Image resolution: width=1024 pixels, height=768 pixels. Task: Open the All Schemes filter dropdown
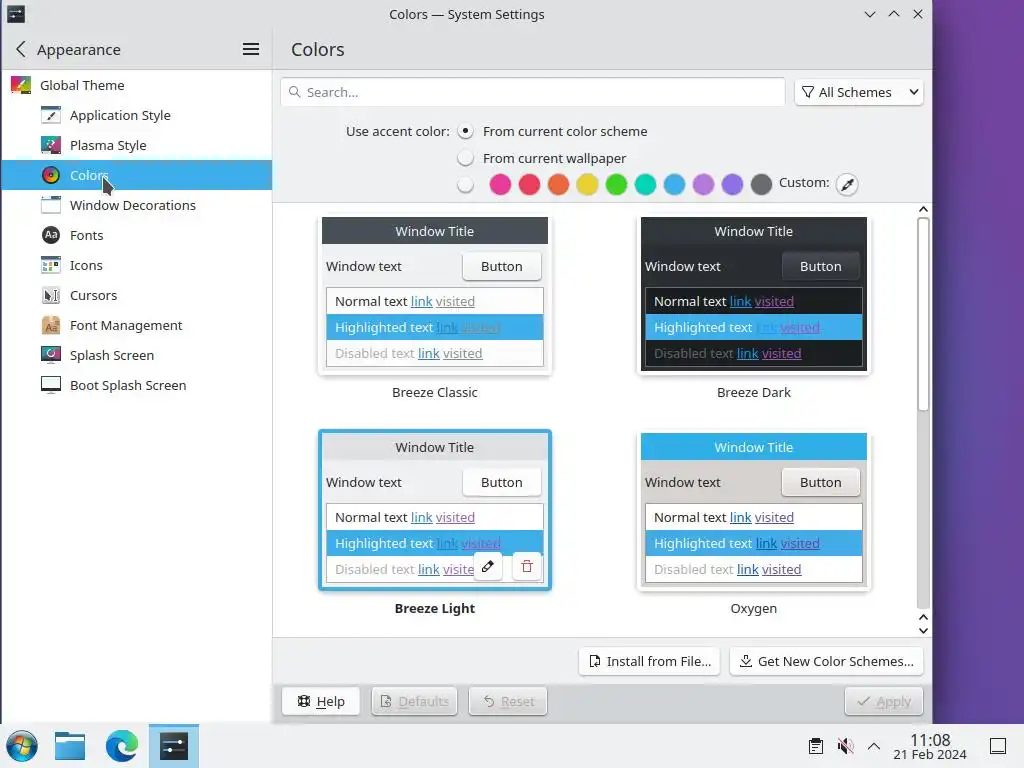[859, 92]
